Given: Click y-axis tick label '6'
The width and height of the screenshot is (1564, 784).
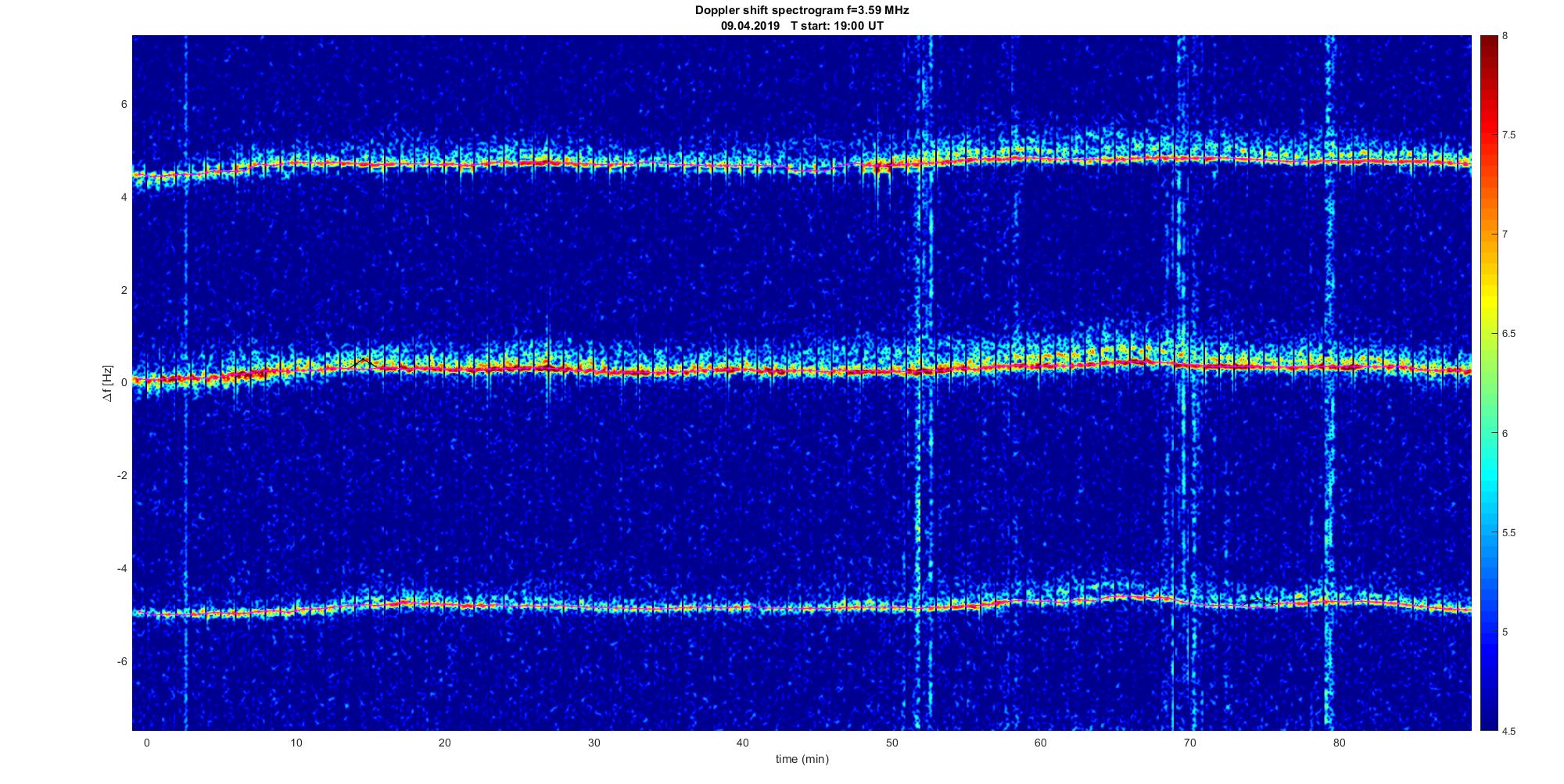Looking at the screenshot, I should (124, 105).
